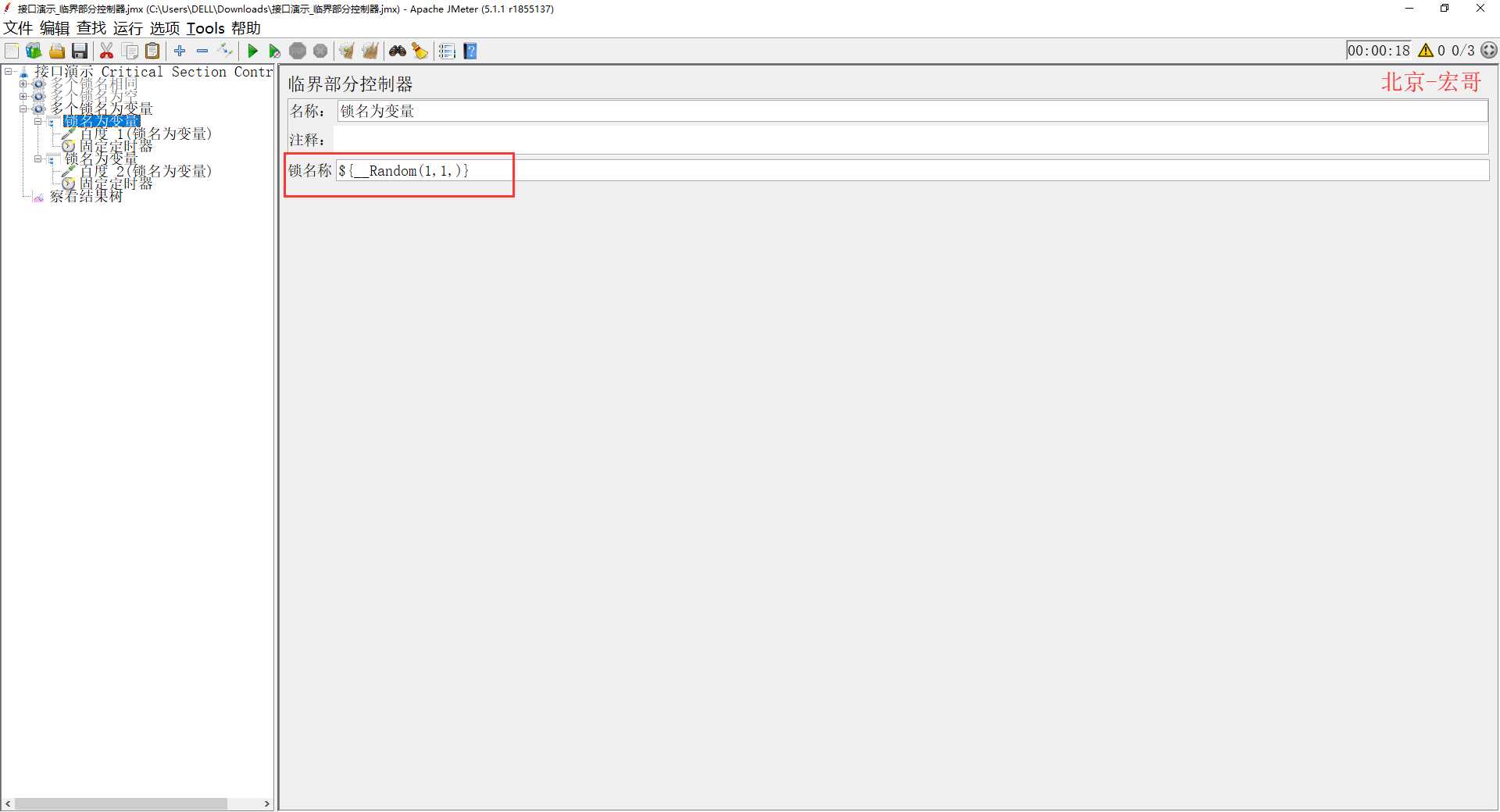Viewport: 1500px width, 812px height.
Task: Click the Shutdown test icon
Action: click(320, 51)
